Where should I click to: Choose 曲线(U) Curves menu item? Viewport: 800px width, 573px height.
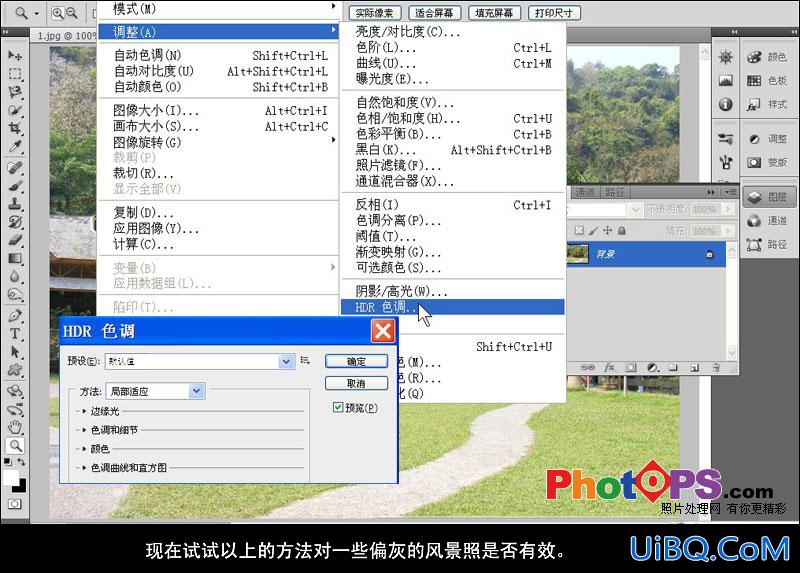click(x=453, y=64)
